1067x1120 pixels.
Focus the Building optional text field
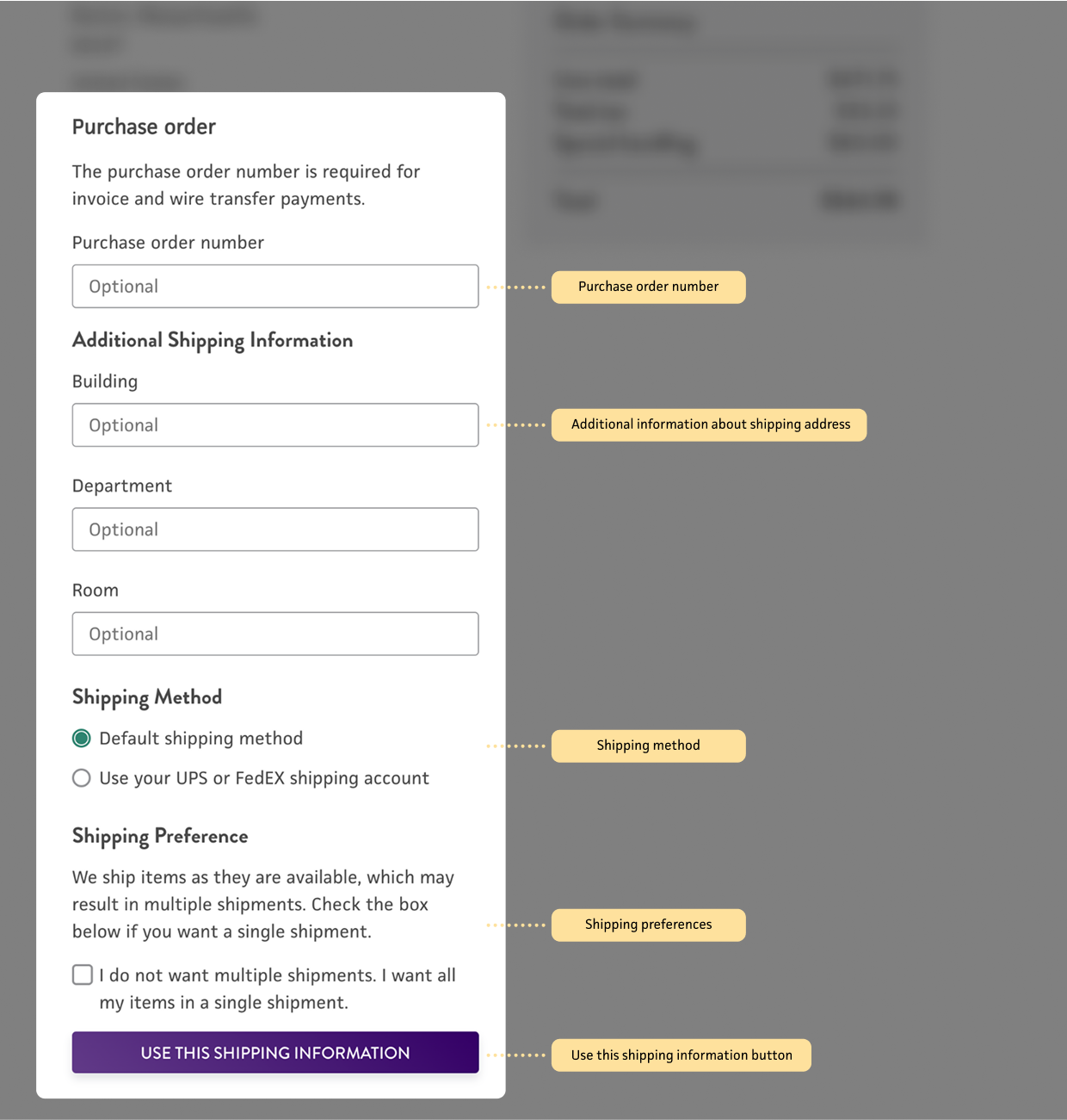point(275,425)
